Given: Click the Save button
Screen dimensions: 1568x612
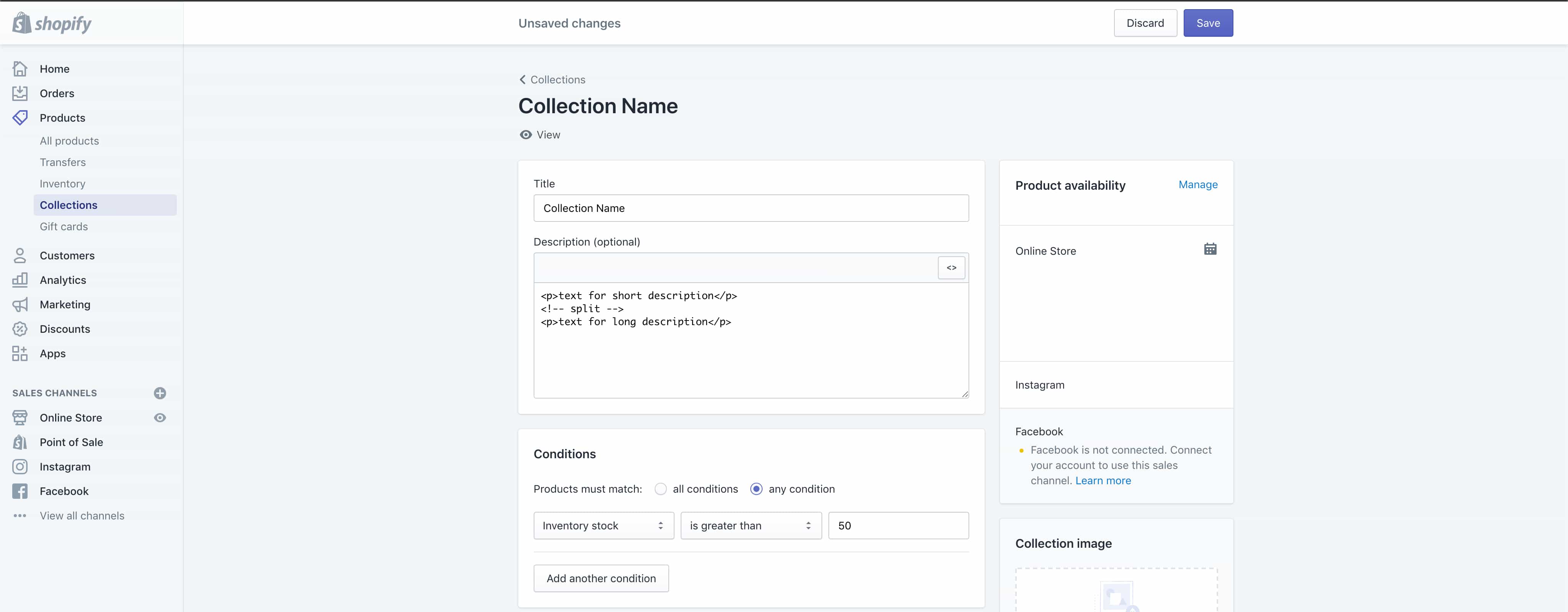Looking at the screenshot, I should coord(1208,23).
